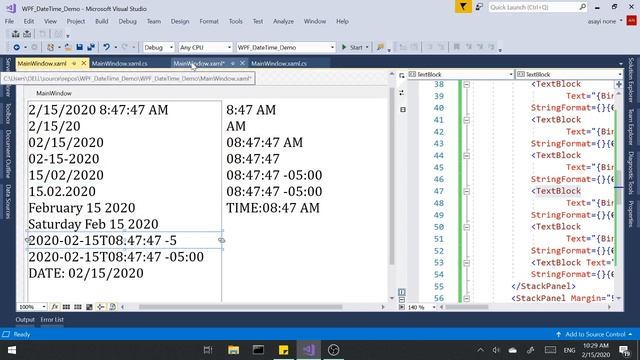
Task: Close the yellow MainWindow.xaml tab
Action: pyautogui.click(x=84, y=63)
